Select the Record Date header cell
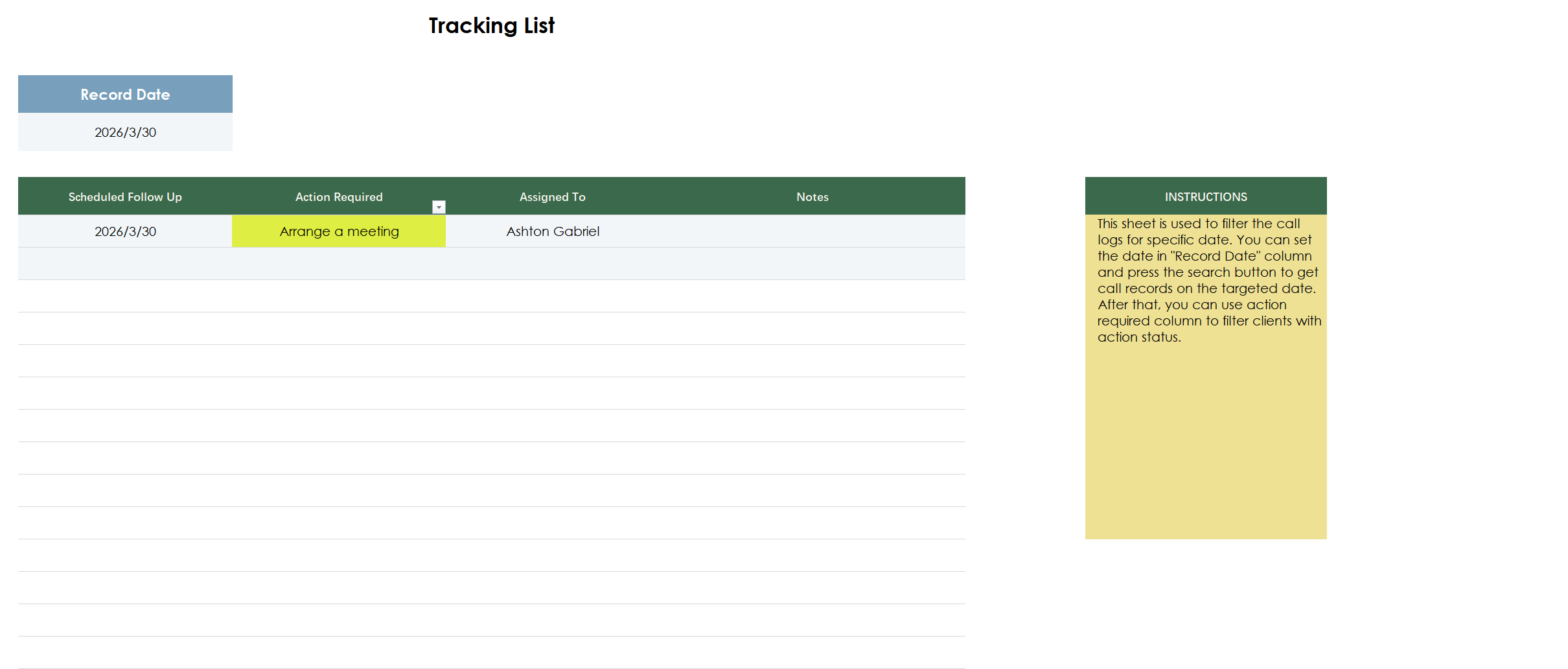Screen dimensions: 1568x669 (x=125, y=94)
